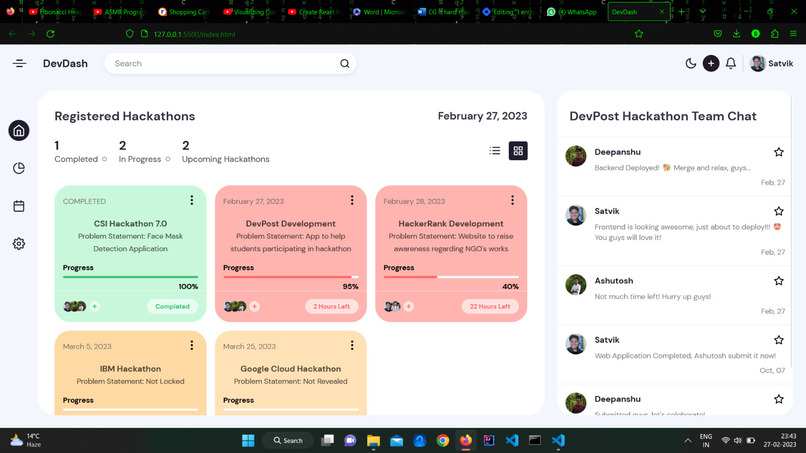Open the three-dot menu on IBM Hackathon card

[192, 345]
